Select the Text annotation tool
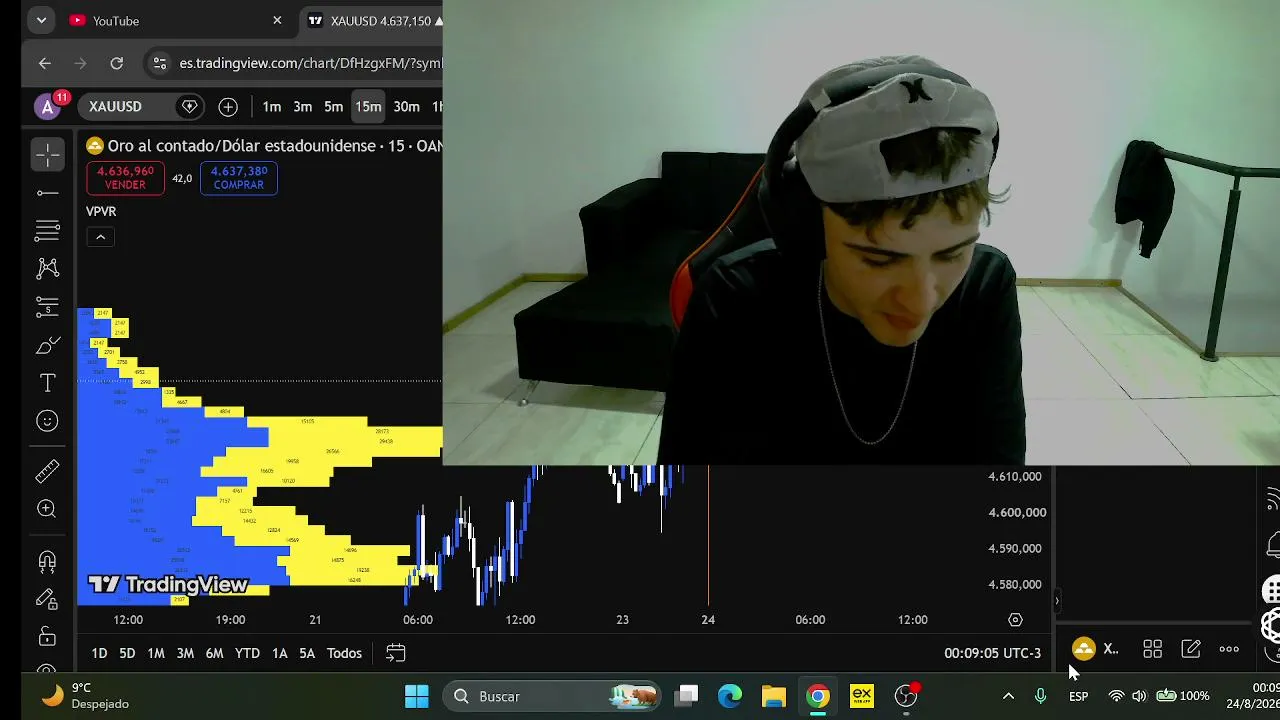This screenshot has height=720, width=1280. point(47,384)
